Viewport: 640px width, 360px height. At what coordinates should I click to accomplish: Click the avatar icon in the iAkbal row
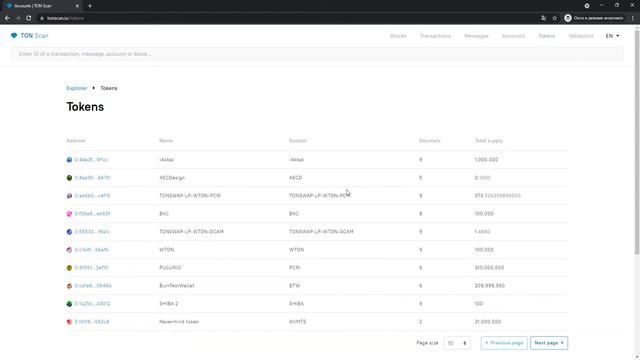click(69, 160)
